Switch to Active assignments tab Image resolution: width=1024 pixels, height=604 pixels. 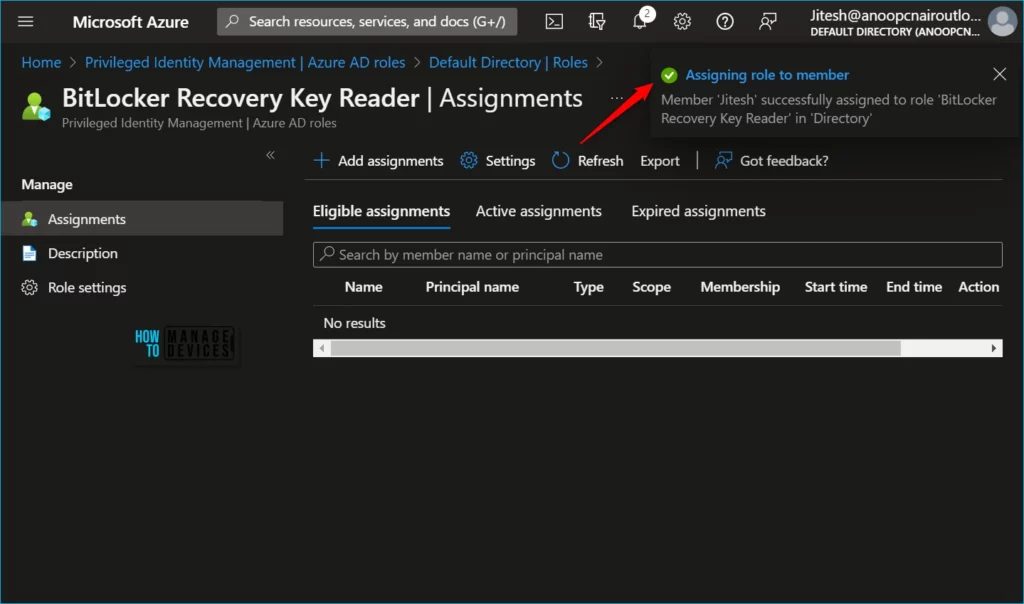539,212
